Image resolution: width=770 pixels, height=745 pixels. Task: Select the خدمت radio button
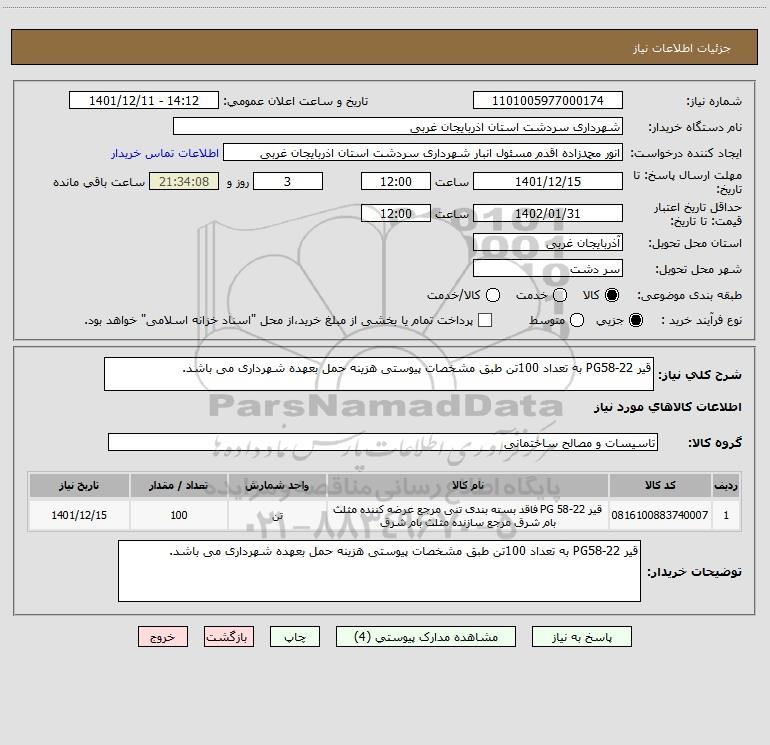[560, 295]
